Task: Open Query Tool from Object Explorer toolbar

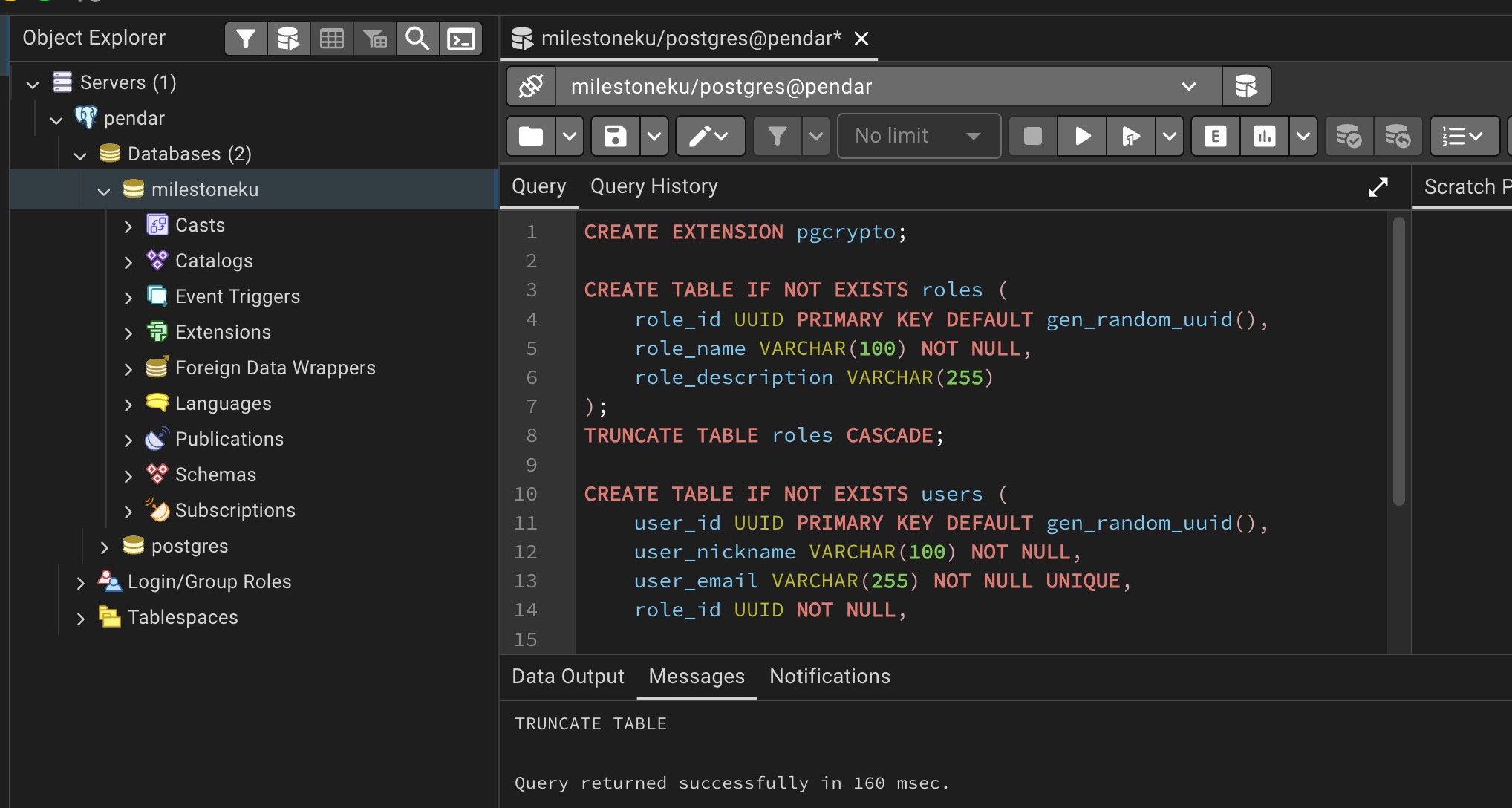Action: tap(288, 39)
